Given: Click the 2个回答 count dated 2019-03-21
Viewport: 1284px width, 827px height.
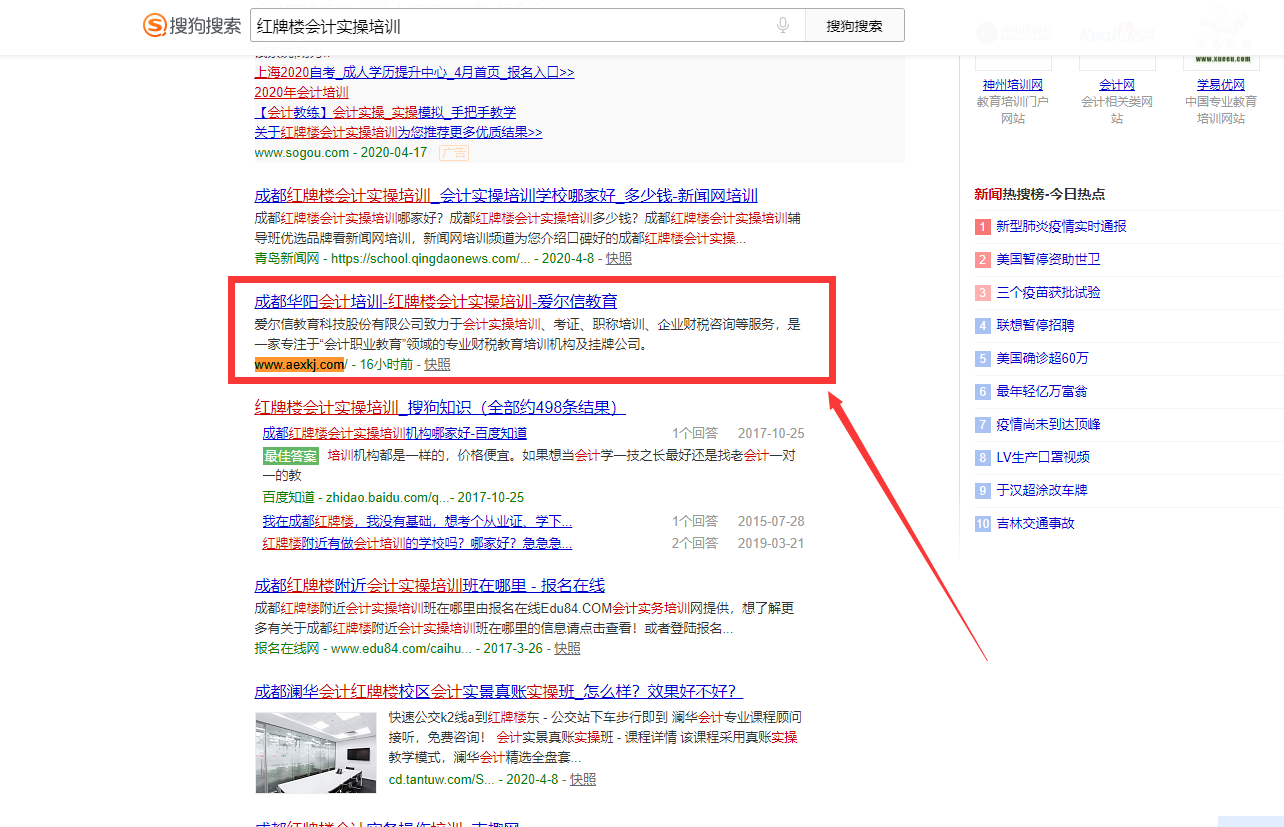Looking at the screenshot, I should tap(695, 543).
